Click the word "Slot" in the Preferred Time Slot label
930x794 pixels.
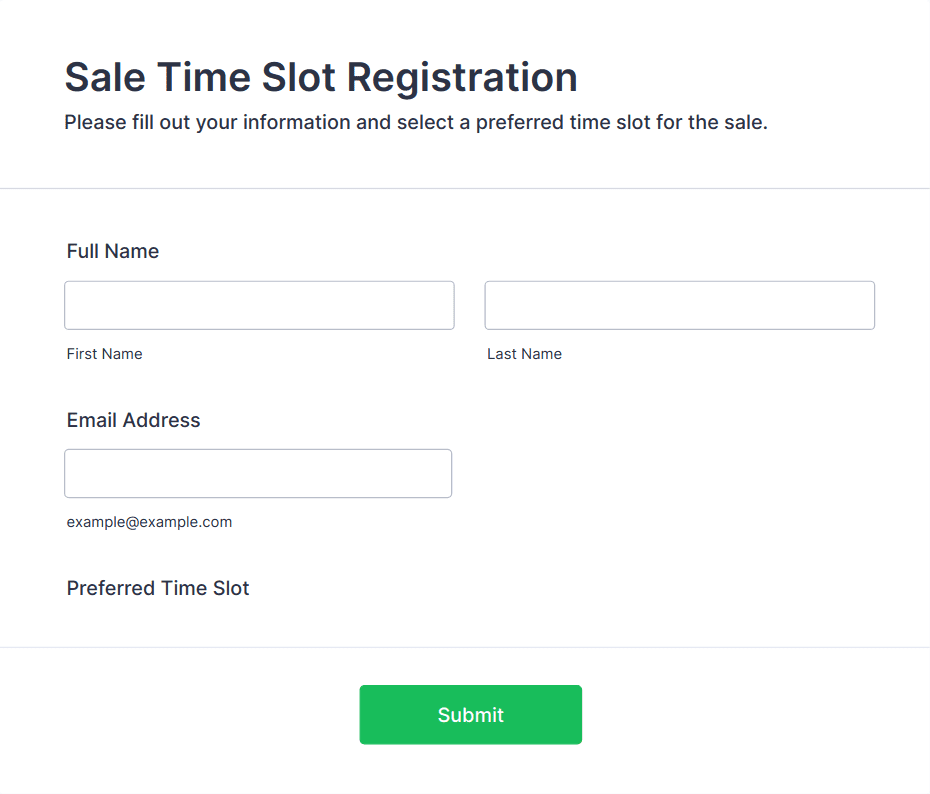[230, 588]
